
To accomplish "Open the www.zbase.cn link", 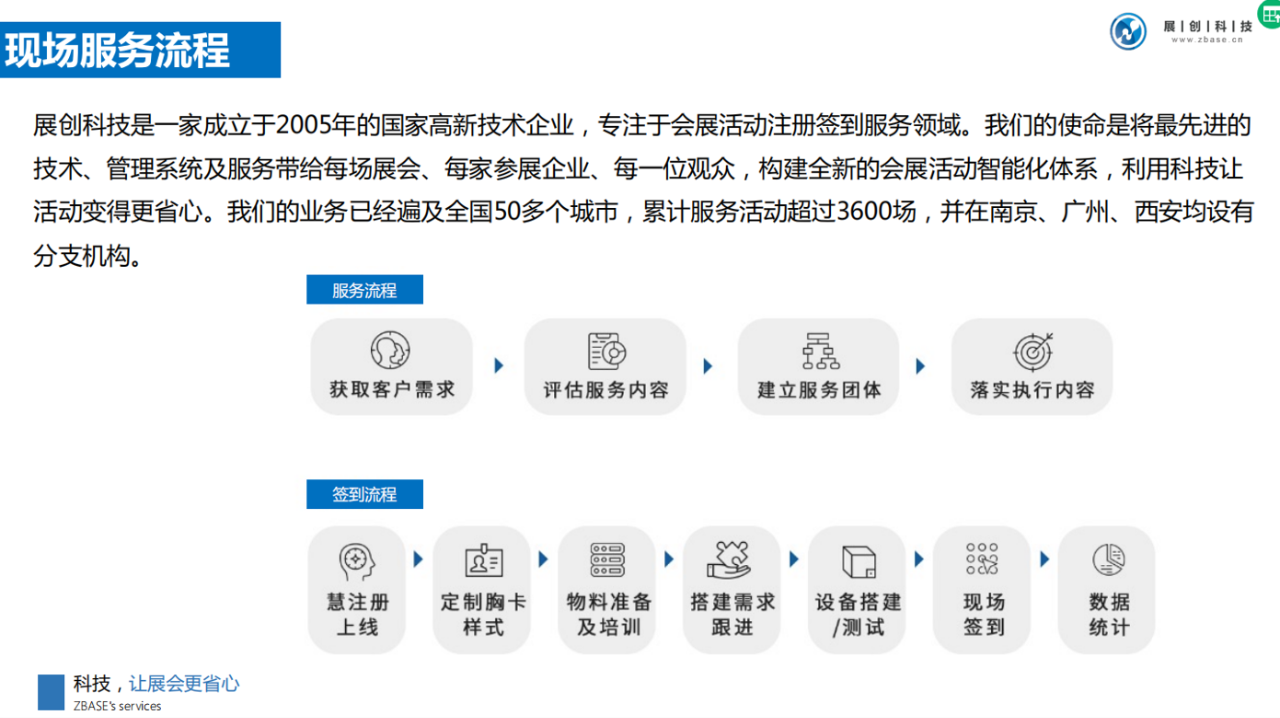I will coord(1206,40).
